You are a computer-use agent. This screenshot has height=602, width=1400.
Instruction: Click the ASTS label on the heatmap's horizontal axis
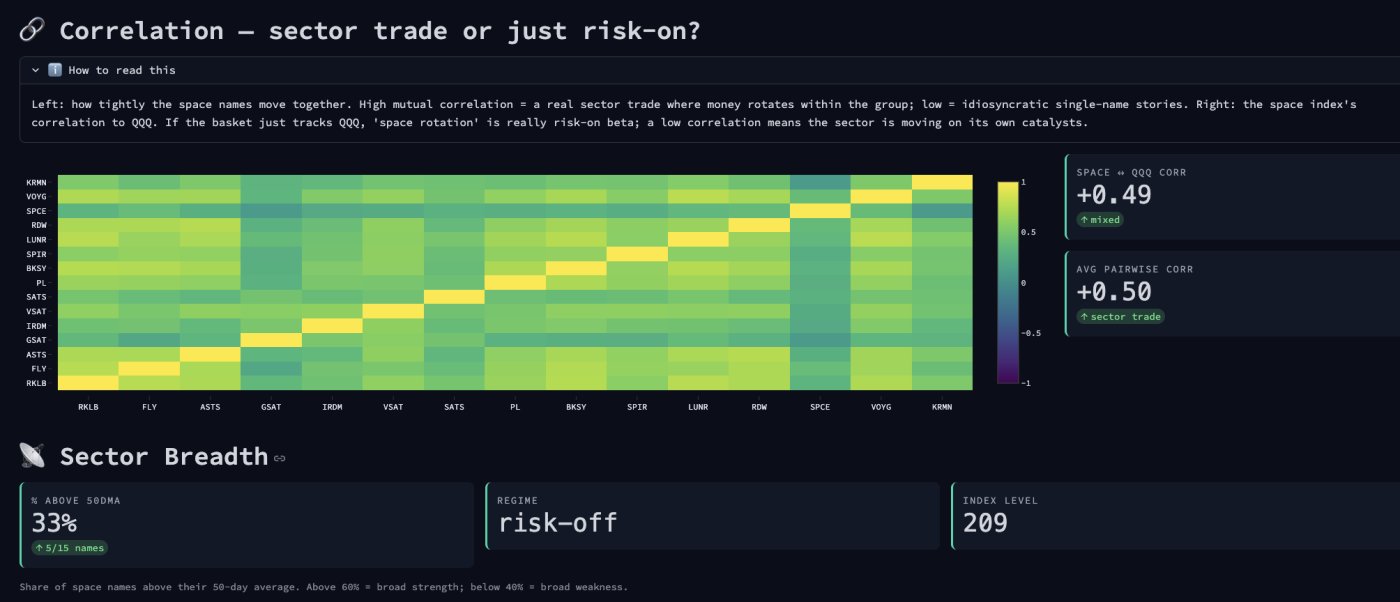tap(210, 407)
